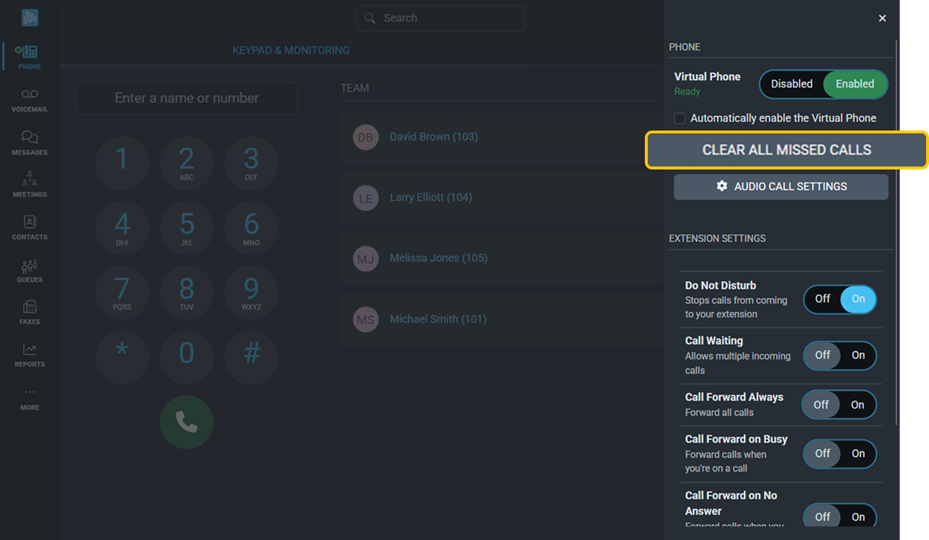Screen dimensions: 929x540
Task: Set Virtual Phone to Disabled
Action: (792, 84)
